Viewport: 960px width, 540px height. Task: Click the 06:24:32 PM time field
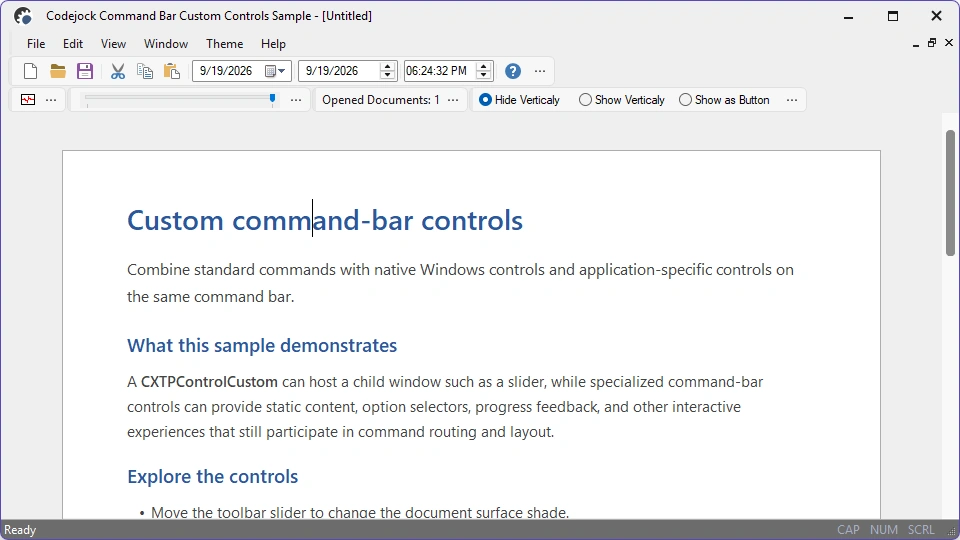449,71
